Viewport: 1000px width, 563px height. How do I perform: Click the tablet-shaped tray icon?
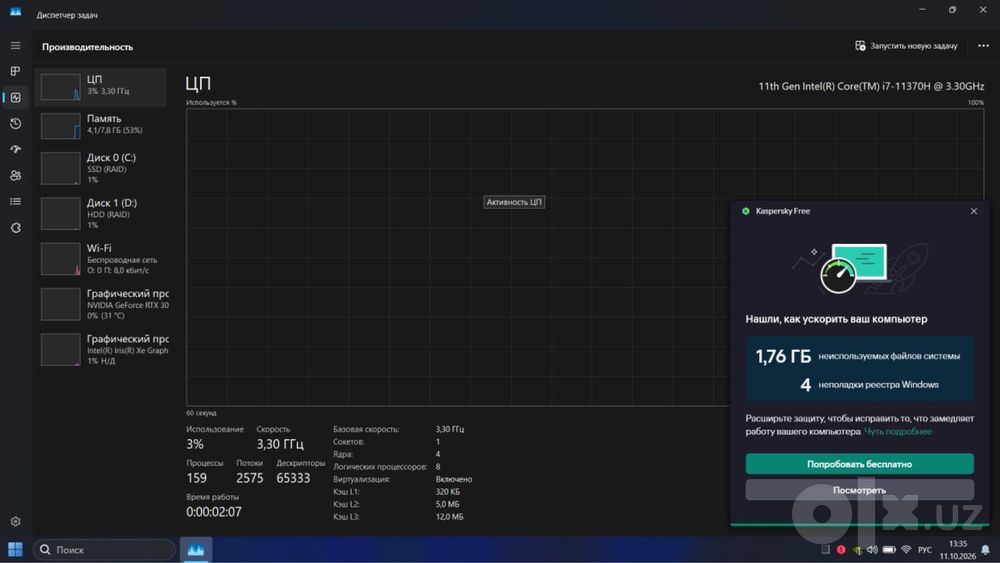[825, 549]
